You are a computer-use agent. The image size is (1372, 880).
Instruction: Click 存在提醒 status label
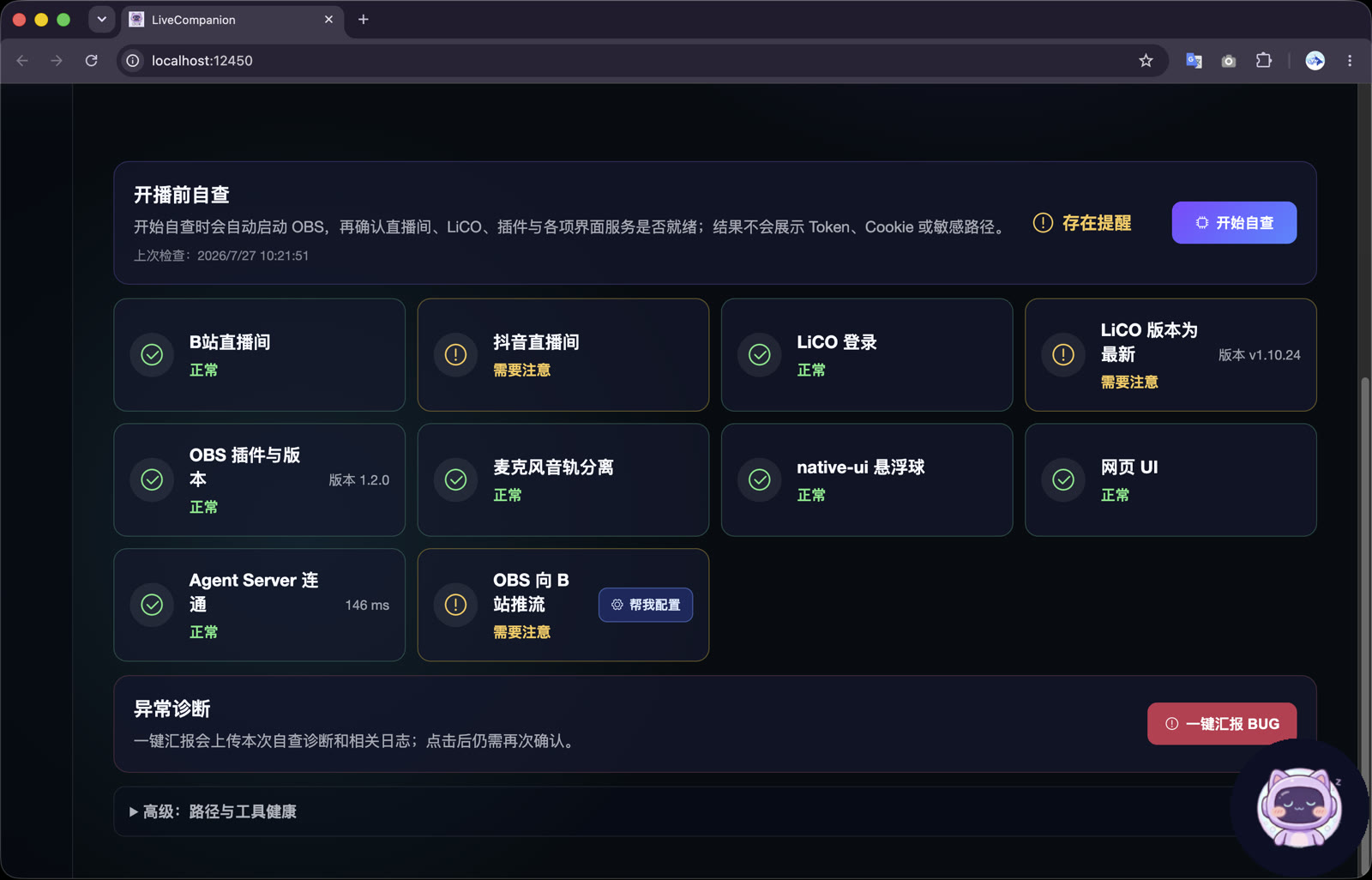point(1097,223)
